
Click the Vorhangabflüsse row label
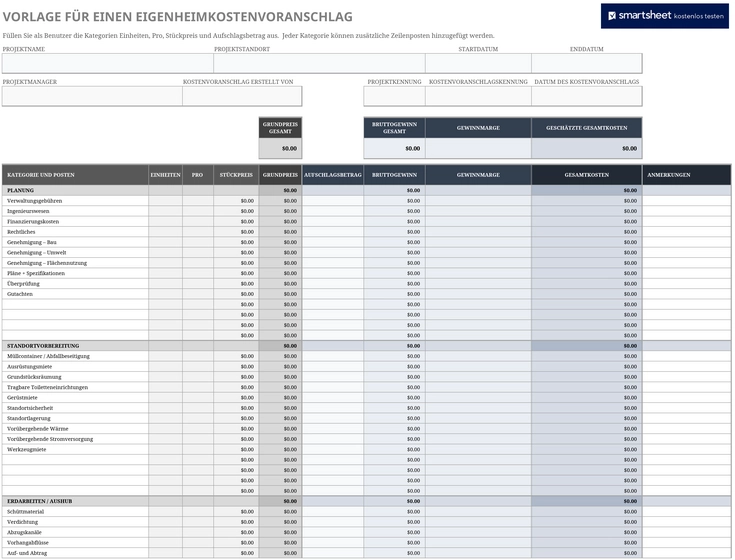(x=28, y=542)
